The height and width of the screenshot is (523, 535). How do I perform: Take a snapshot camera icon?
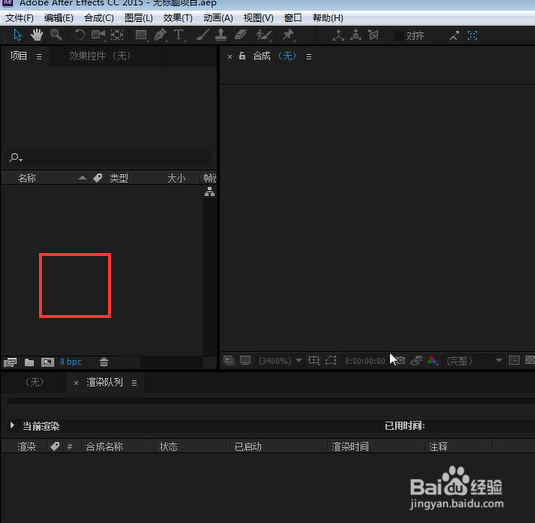[x=400, y=360]
